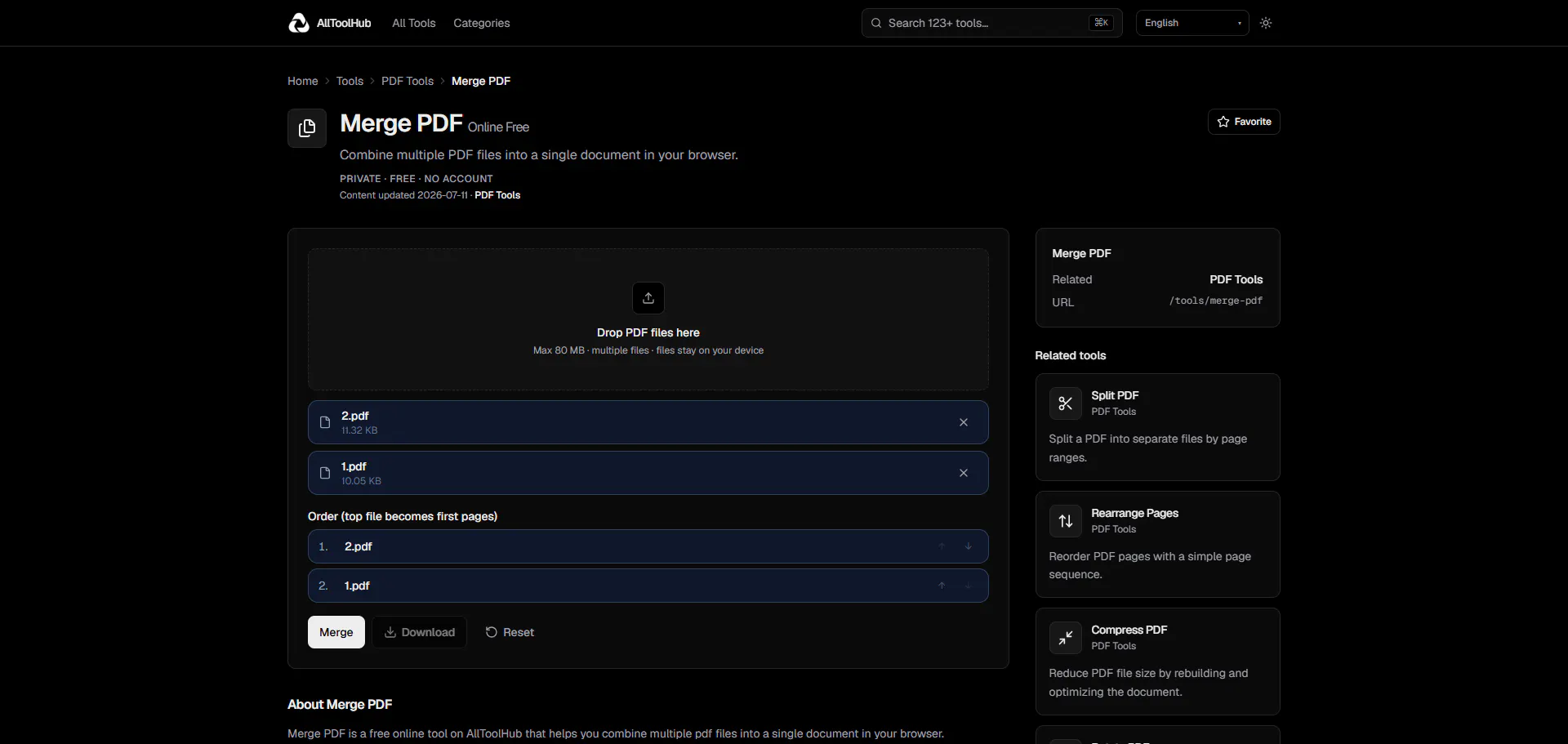Click the file icon beside 1.pdf
Viewport: 1568px width, 744px height.
325,473
